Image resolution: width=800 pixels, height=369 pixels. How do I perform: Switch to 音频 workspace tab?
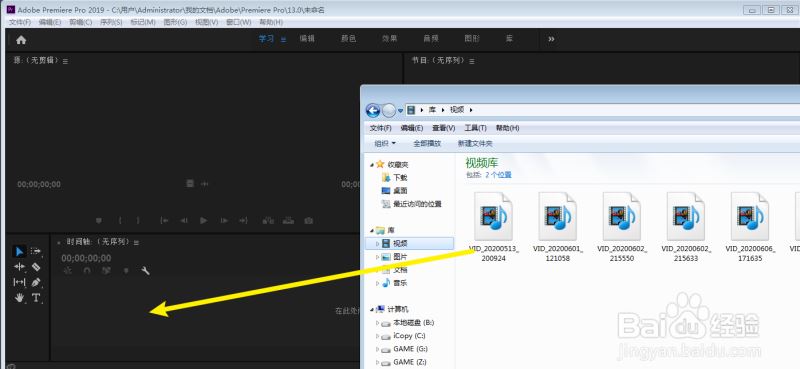coord(431,39)
